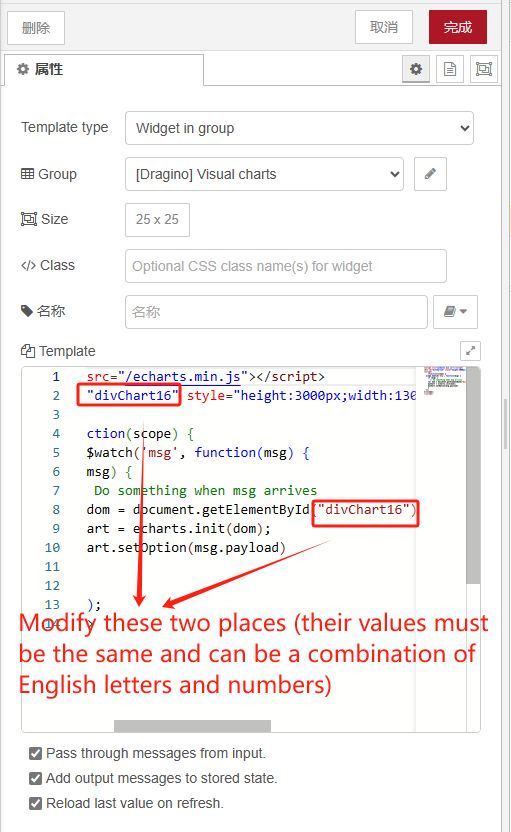The height and width of the screenshot is (832, 511).
Task: Click "/echarts.min.js" text in line 1
Action: coord(183,377)
